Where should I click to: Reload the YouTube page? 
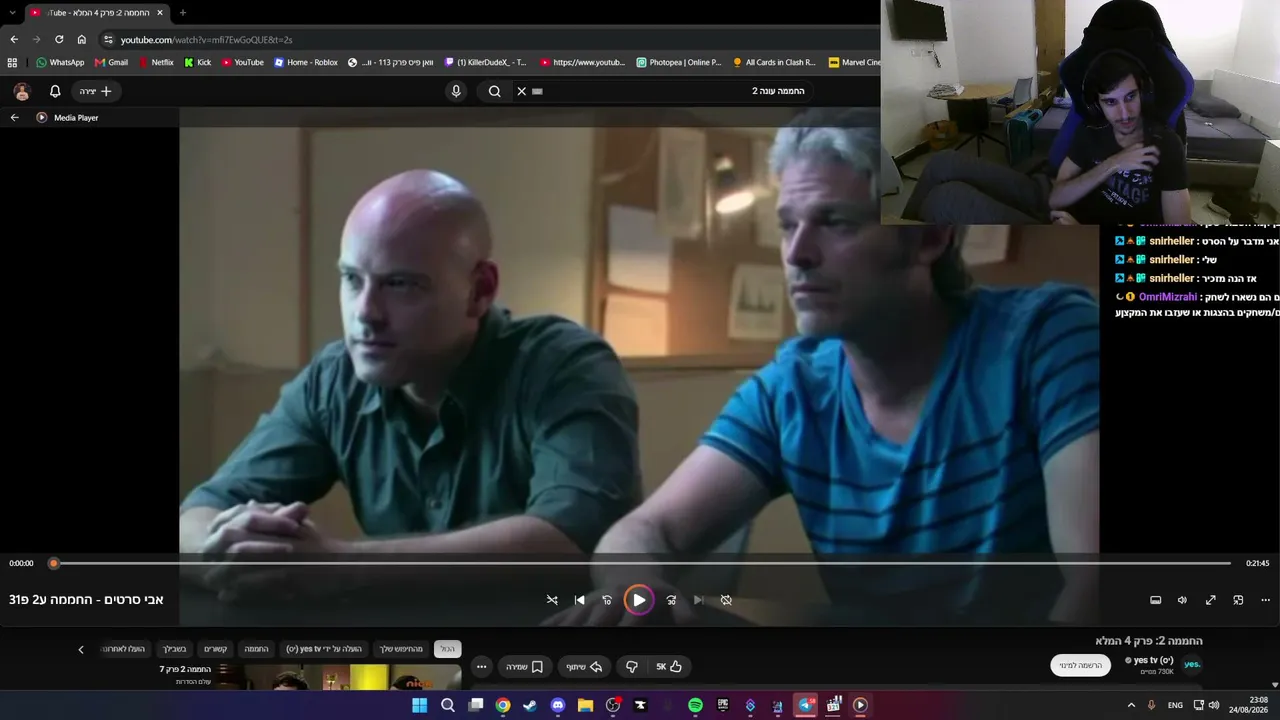point(59,39)
